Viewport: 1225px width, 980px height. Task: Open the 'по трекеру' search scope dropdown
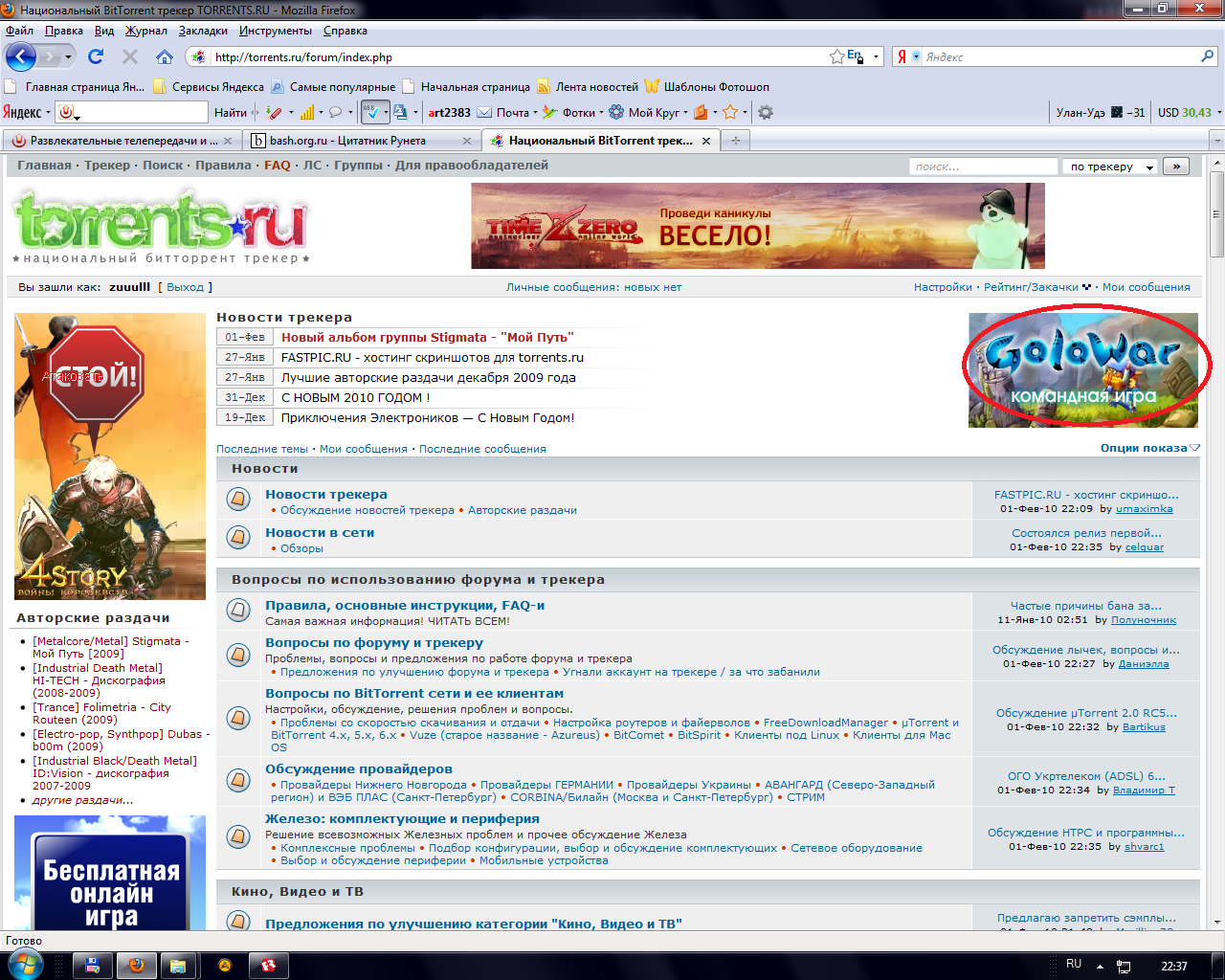coord(1110,167)
